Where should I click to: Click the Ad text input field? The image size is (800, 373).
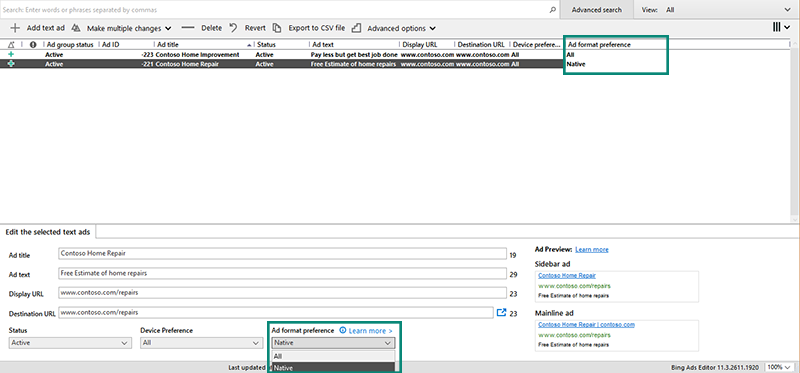click(283, 273)
